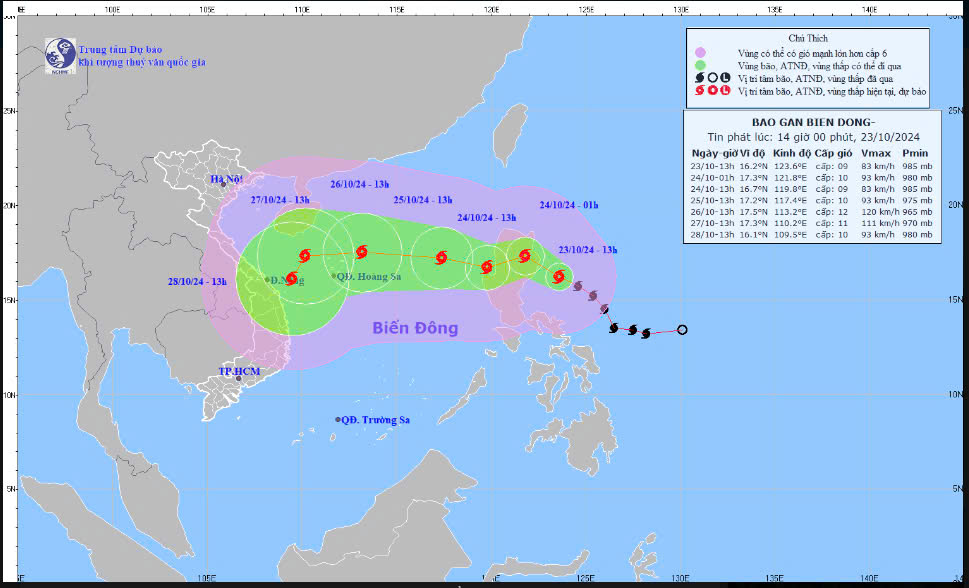Click the Vmax column header in table
This screenshot has width=969, height=588.
click(x=873, y=154)
